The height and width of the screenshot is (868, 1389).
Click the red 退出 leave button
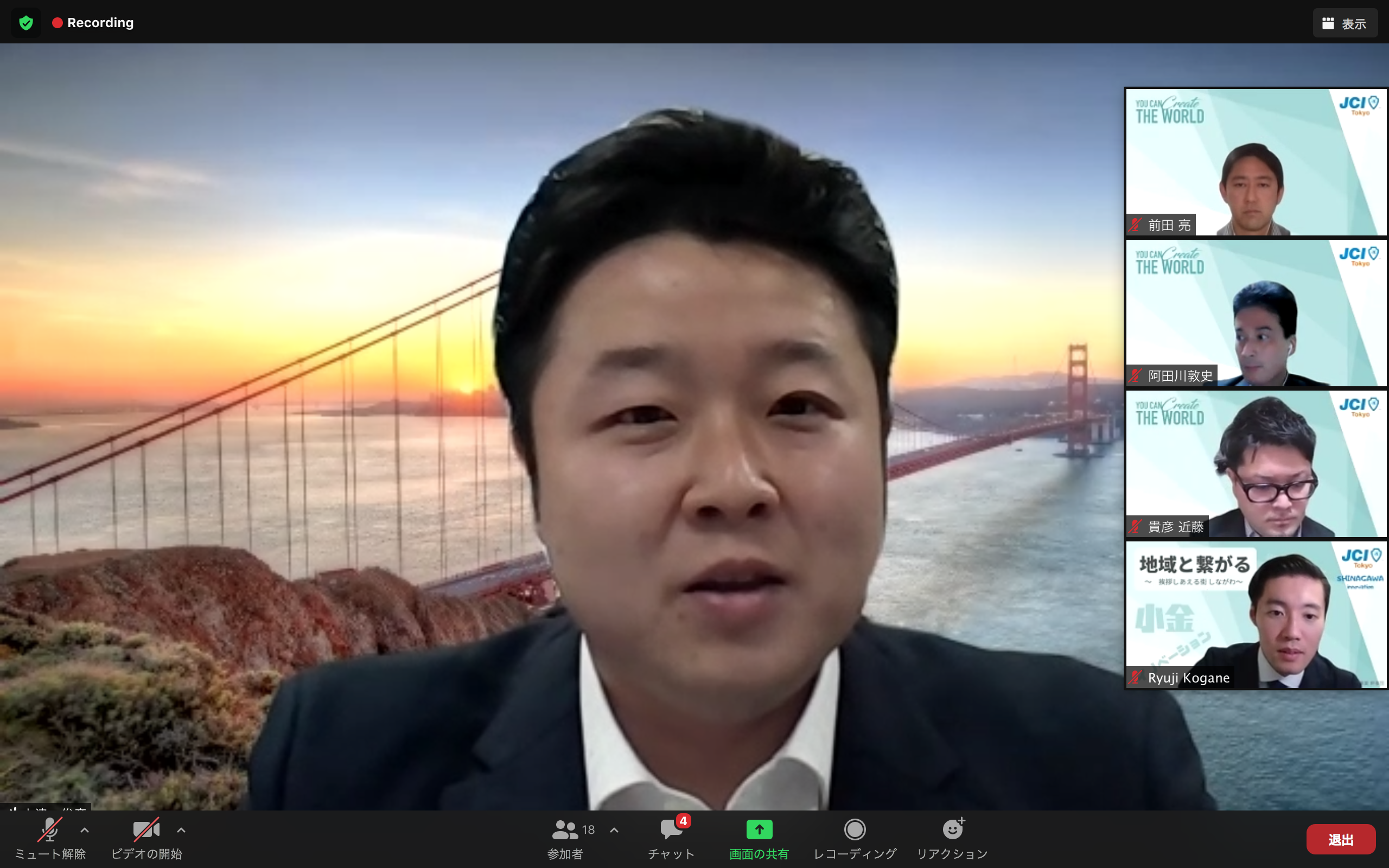(1341, 839)
